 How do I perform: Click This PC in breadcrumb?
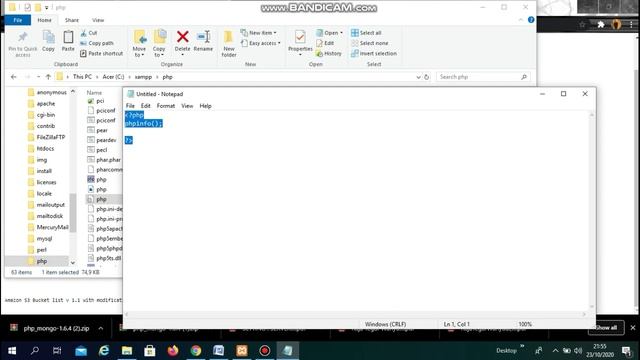(82, 77)
